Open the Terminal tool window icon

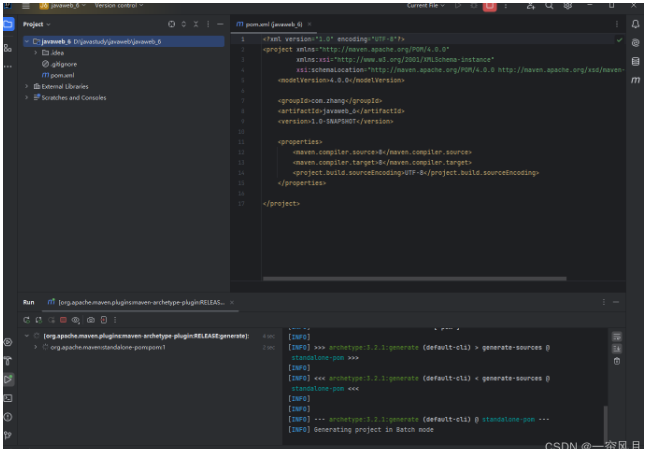pyautogui.click(x=8, y=397)
